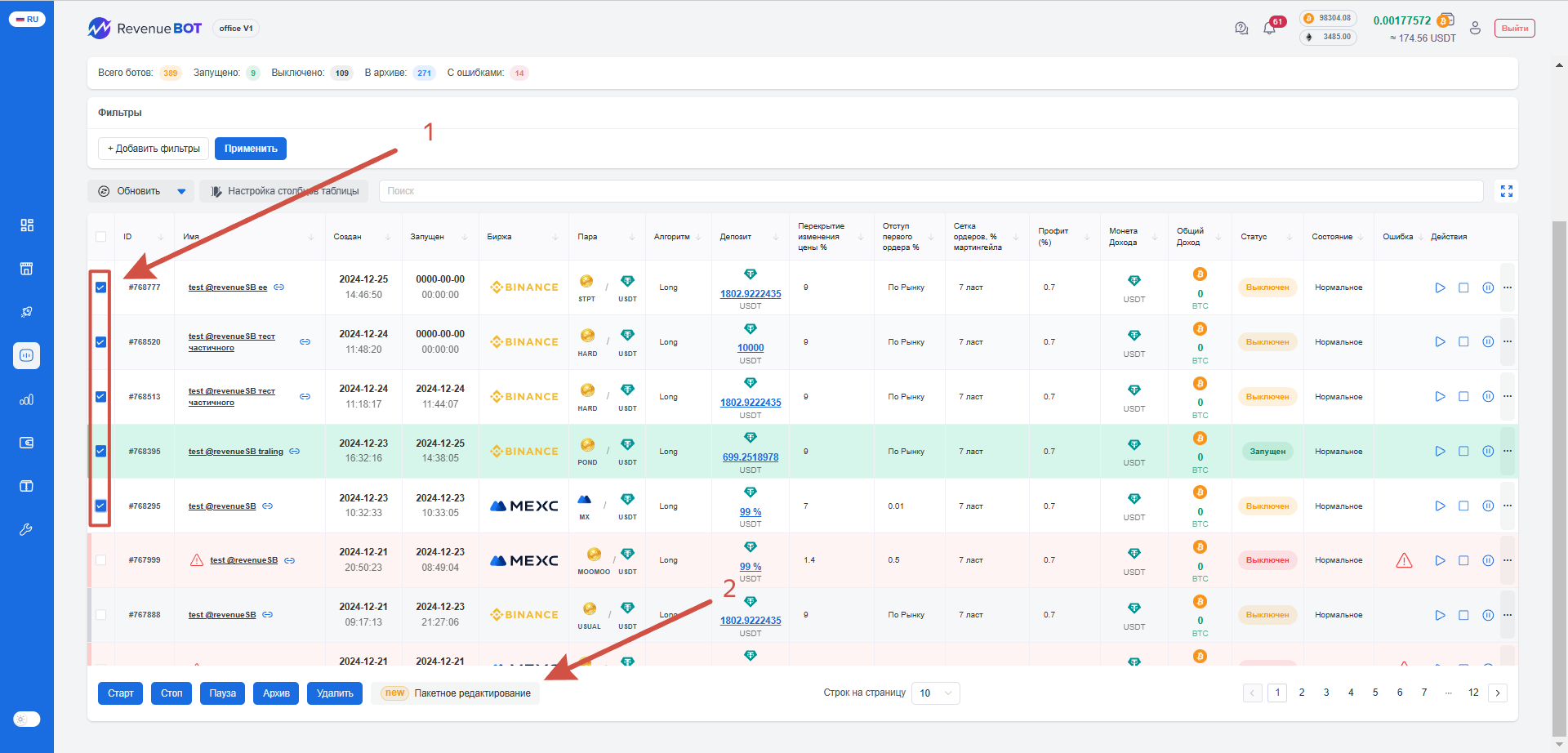Uncheck the checkbox for bot #768777
This screenshot has height=753, width=1568.
point(101,287)
